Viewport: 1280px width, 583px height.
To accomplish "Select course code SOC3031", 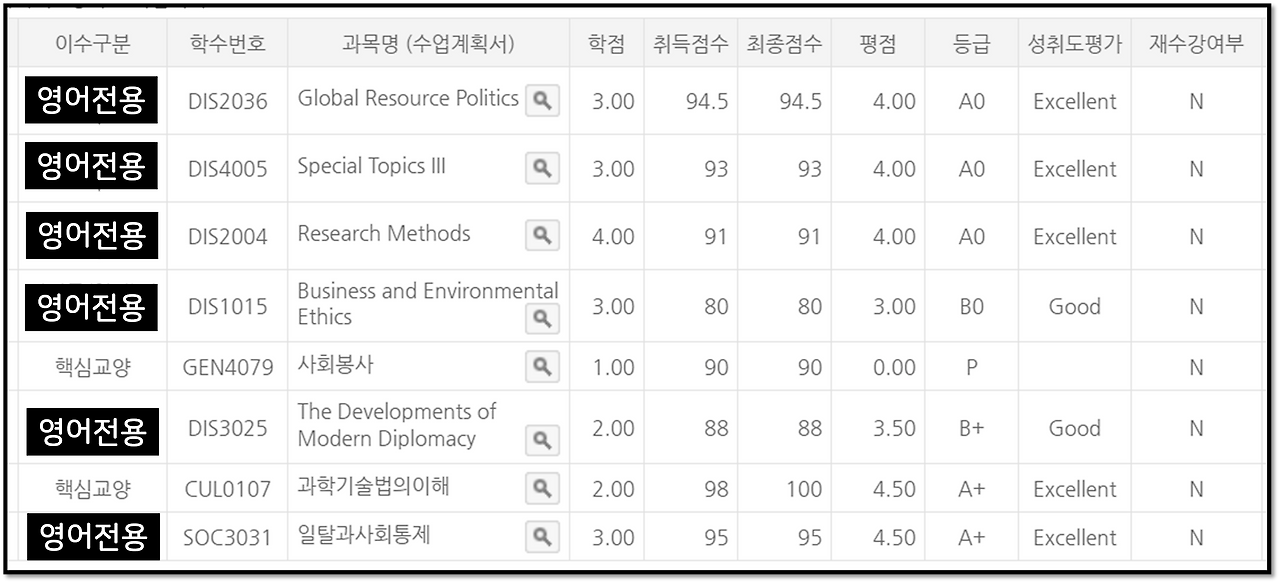I will (227, 538).
